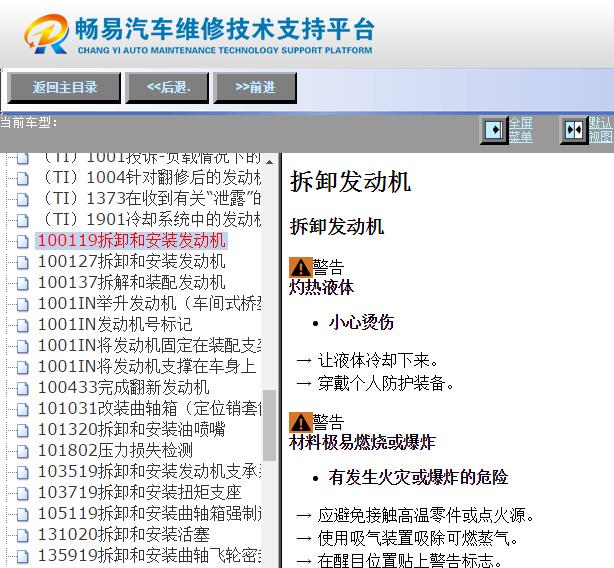
Task: Click the warning icon above 灼热液体
Action: (301, 267)
